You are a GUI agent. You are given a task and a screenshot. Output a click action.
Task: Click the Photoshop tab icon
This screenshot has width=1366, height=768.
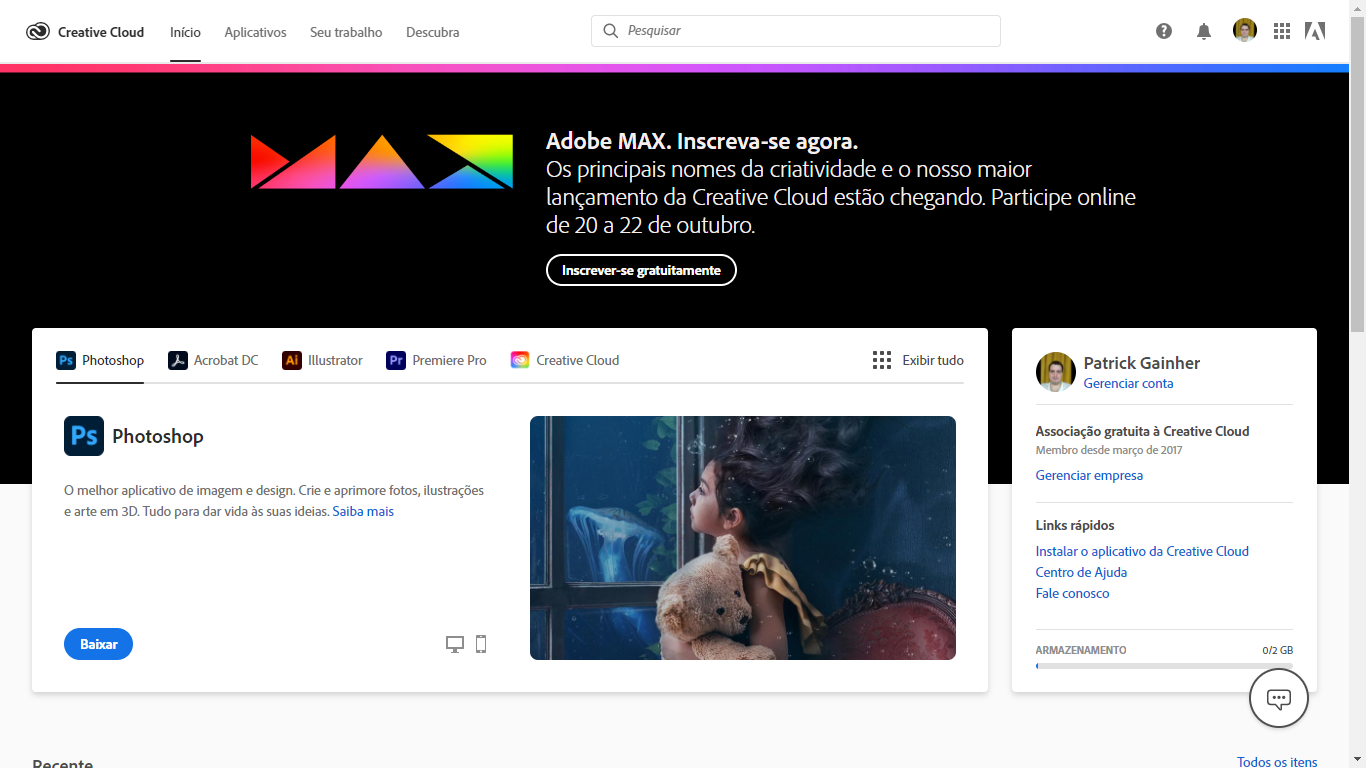[x=66, y=360]
